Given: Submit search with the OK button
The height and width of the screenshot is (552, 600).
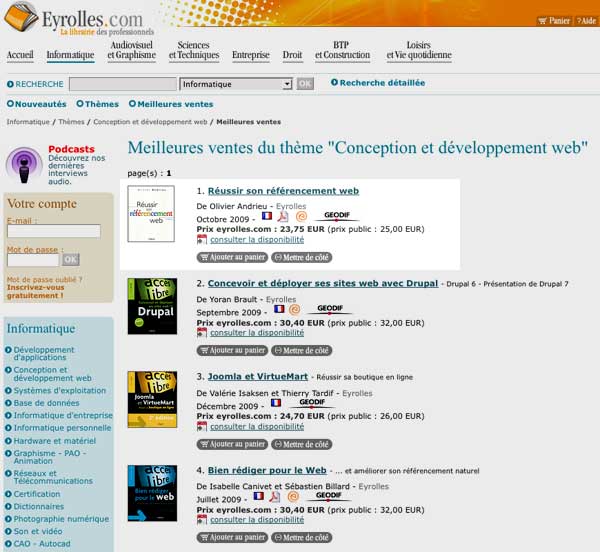Looking at the screenshot, I should pyautogui.click(x=305, y=84).
